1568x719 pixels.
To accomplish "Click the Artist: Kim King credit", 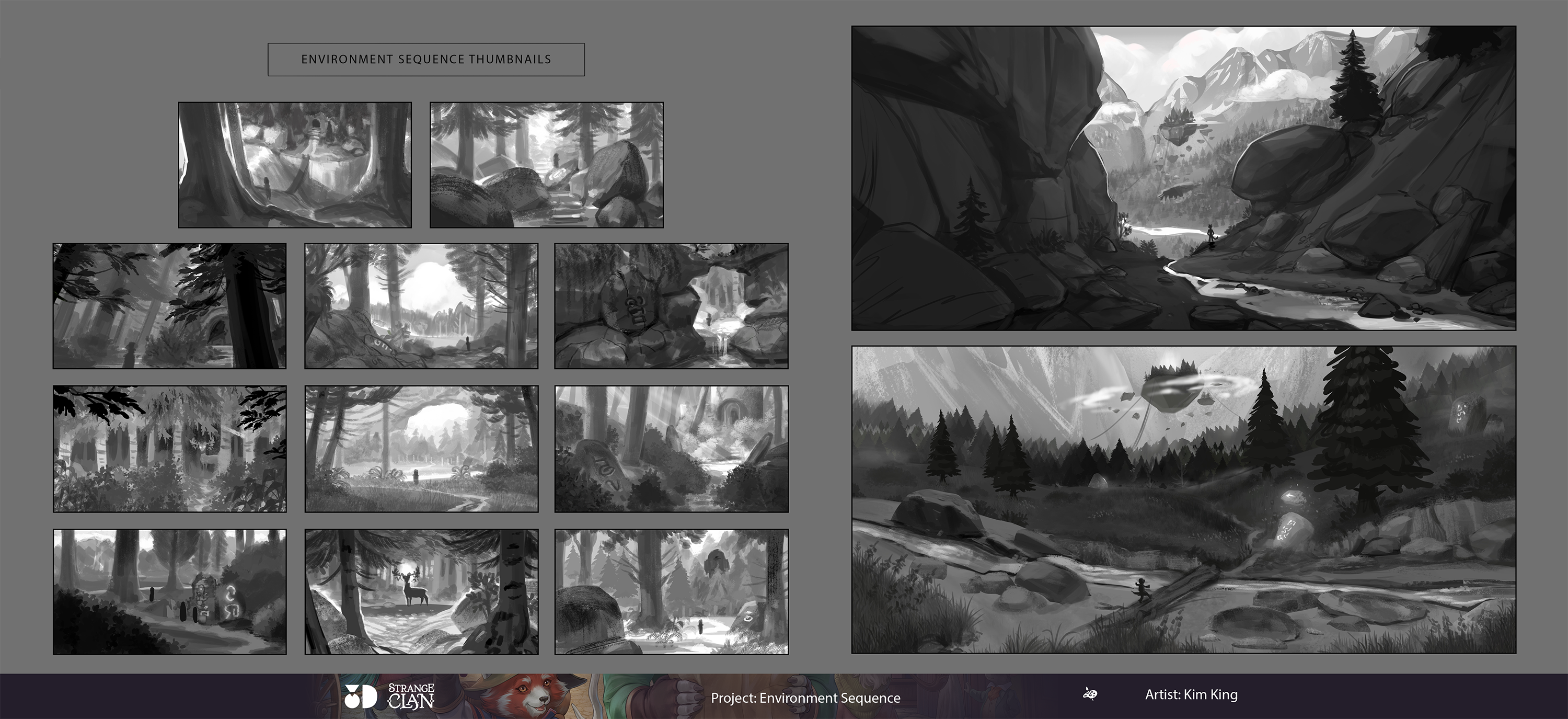I will (1191, 694).
